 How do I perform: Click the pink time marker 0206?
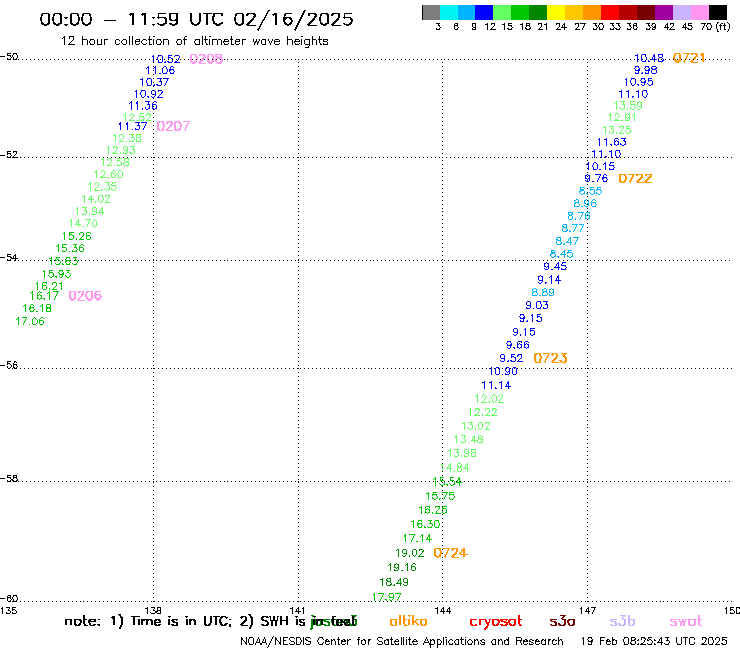85,295
